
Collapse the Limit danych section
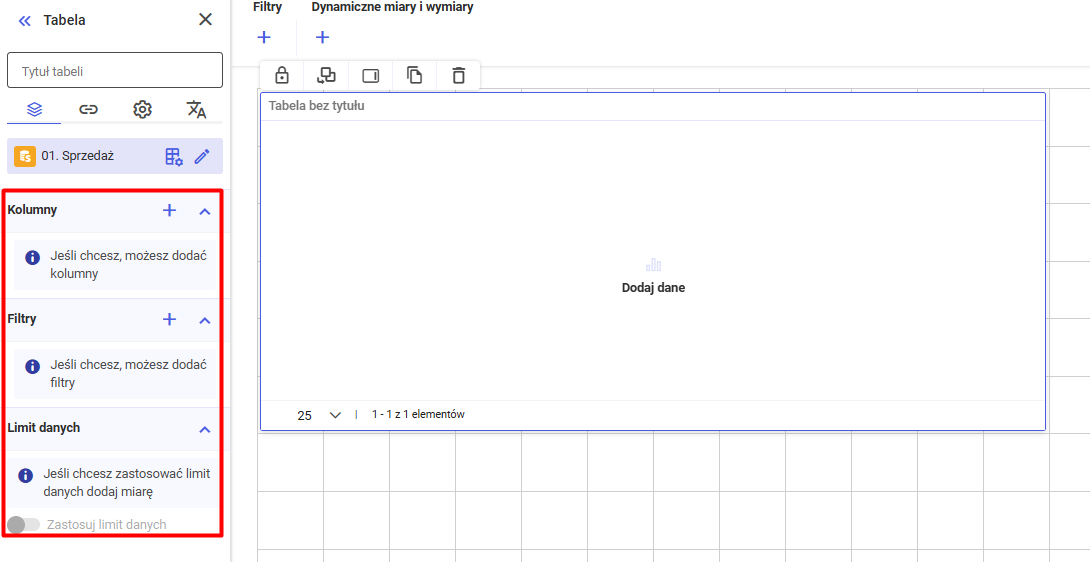tap(205, 429)
